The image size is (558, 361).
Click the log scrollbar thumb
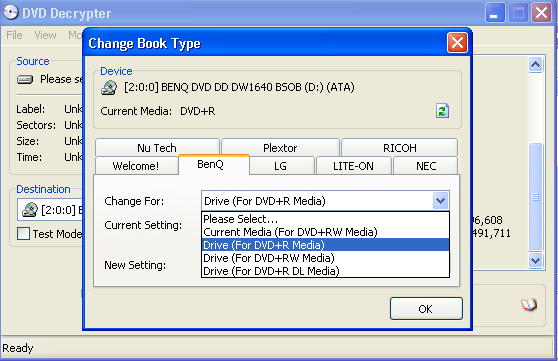536,197
